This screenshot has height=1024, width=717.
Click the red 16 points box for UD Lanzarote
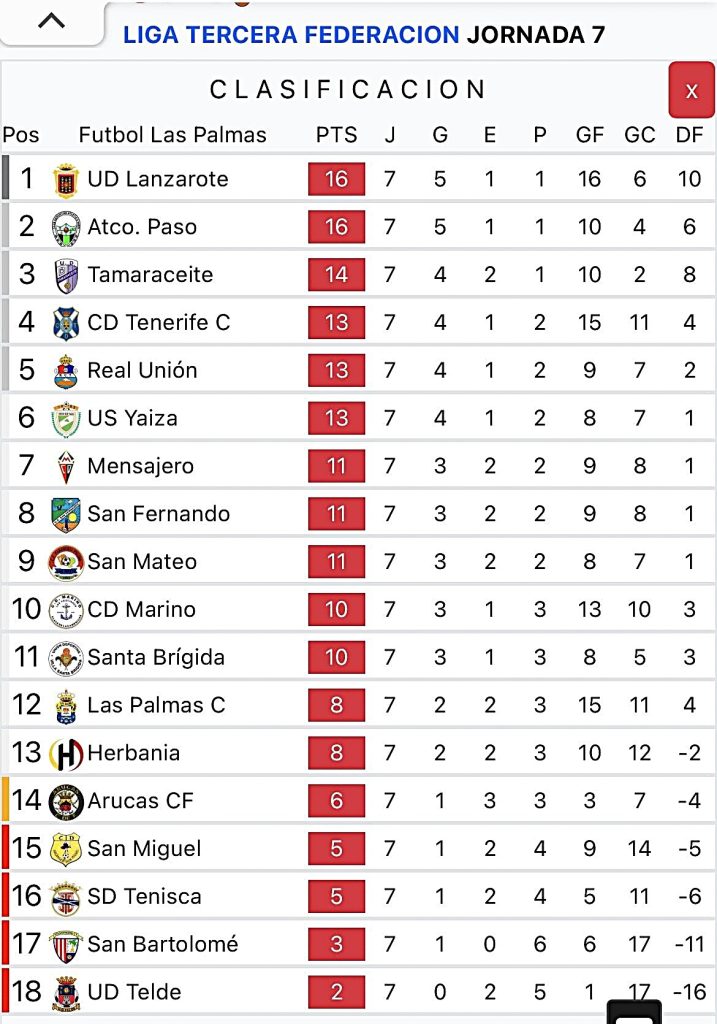tap(336, 179)
